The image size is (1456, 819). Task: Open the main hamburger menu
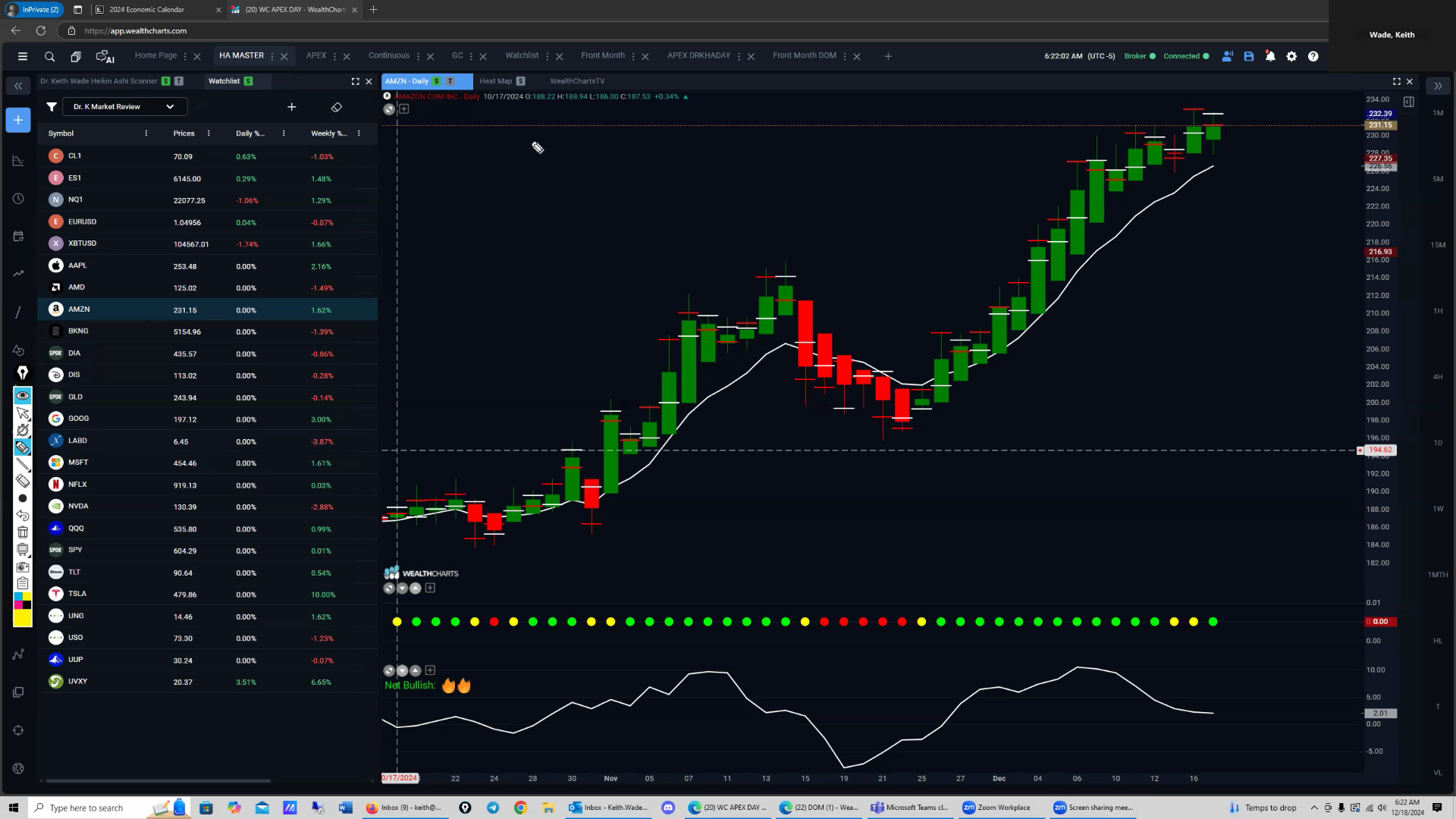tap(23, 56)
